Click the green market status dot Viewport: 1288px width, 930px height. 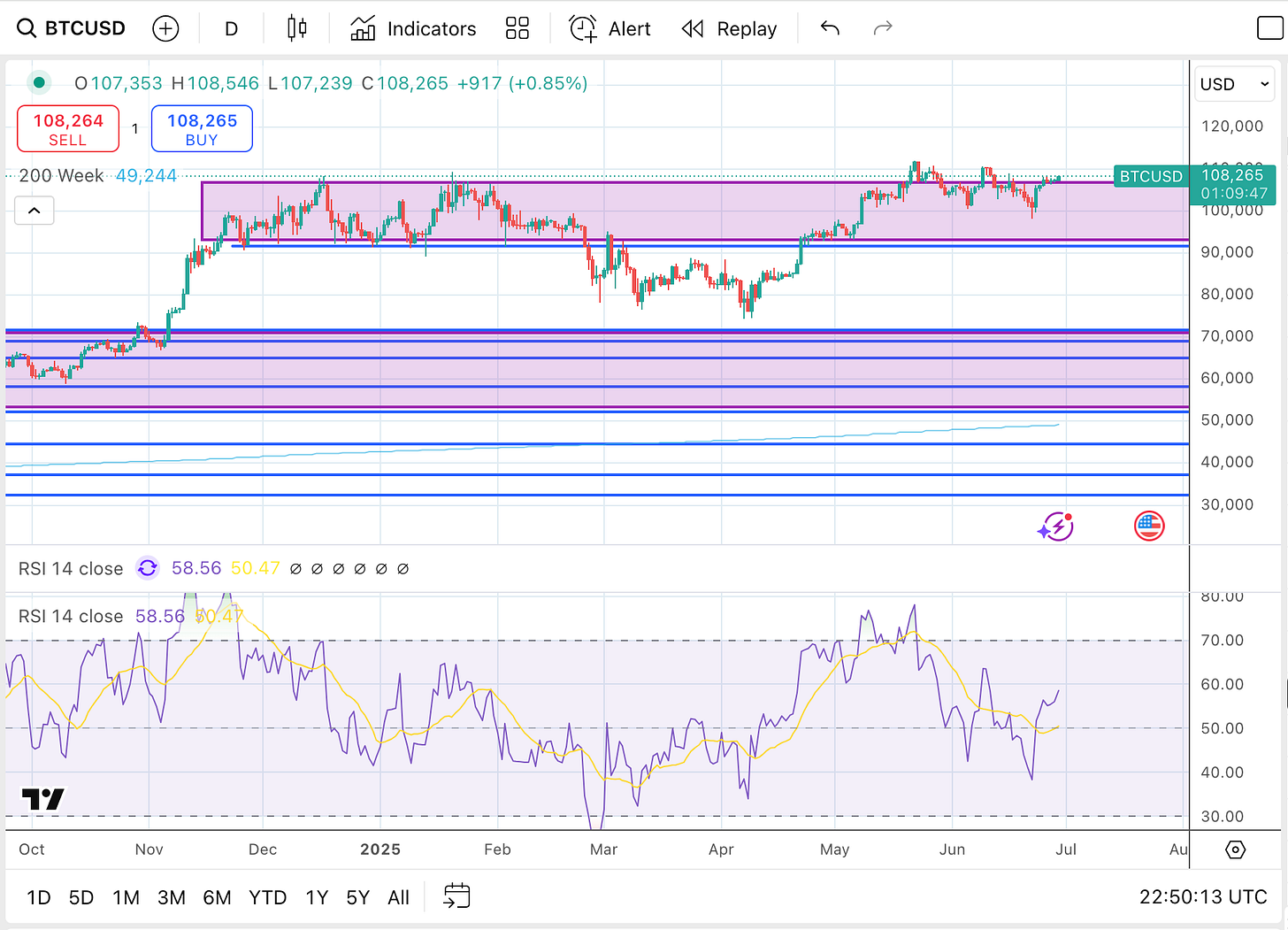coord(38,83)
